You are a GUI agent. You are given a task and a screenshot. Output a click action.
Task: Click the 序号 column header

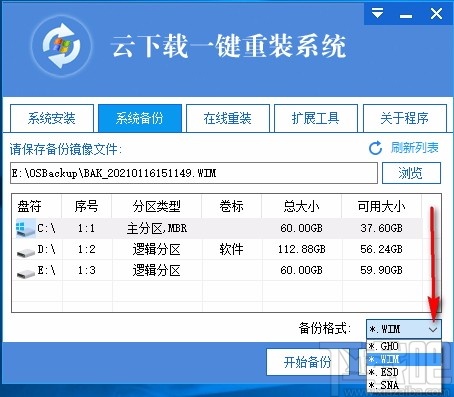pos(87,207)
